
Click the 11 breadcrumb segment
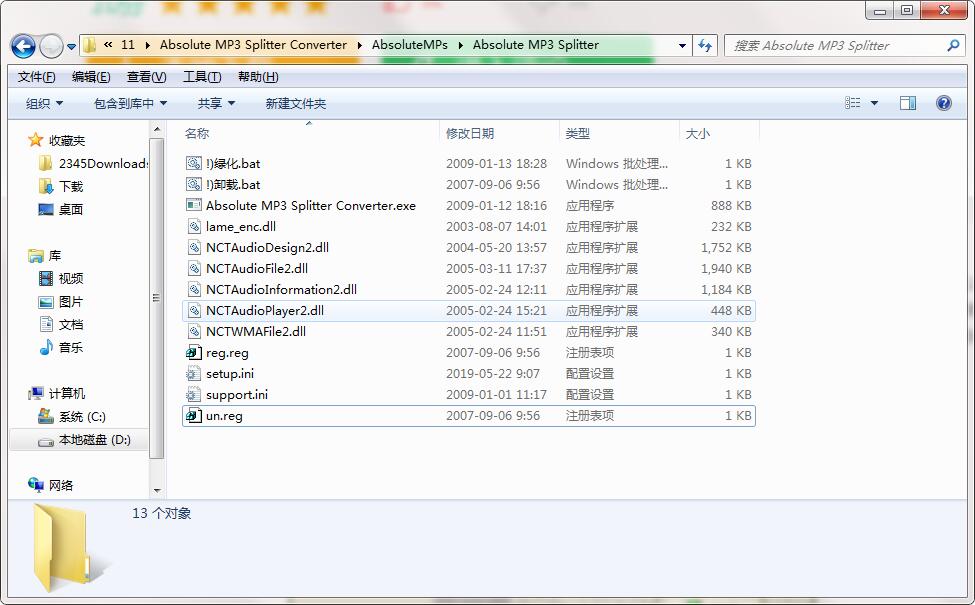[x=127, y=45]
